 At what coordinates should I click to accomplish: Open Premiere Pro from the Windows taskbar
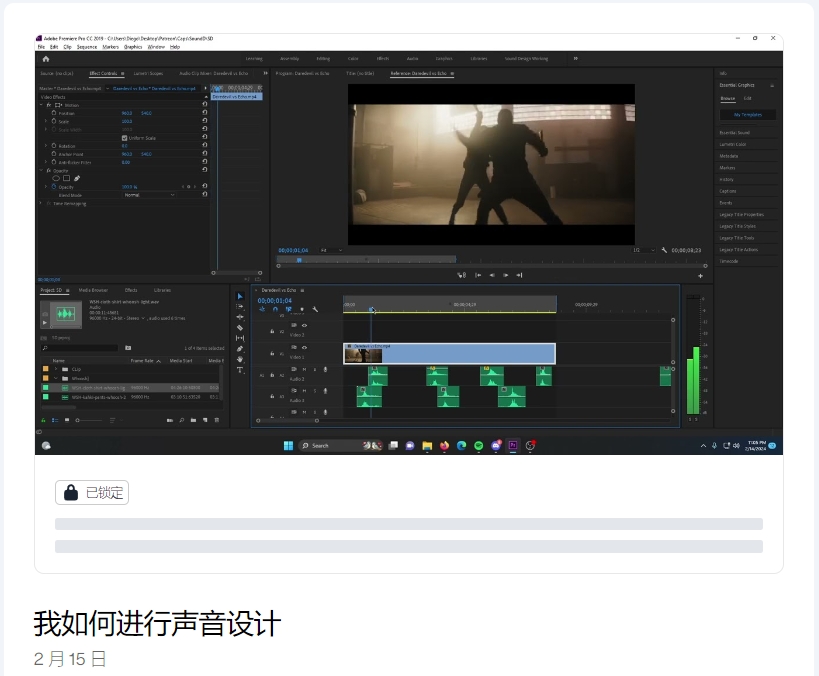pos(513,445)
